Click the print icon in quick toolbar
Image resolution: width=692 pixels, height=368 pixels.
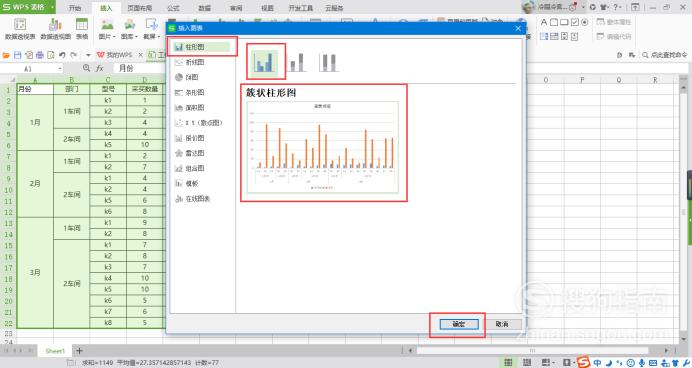coord(40,55)
